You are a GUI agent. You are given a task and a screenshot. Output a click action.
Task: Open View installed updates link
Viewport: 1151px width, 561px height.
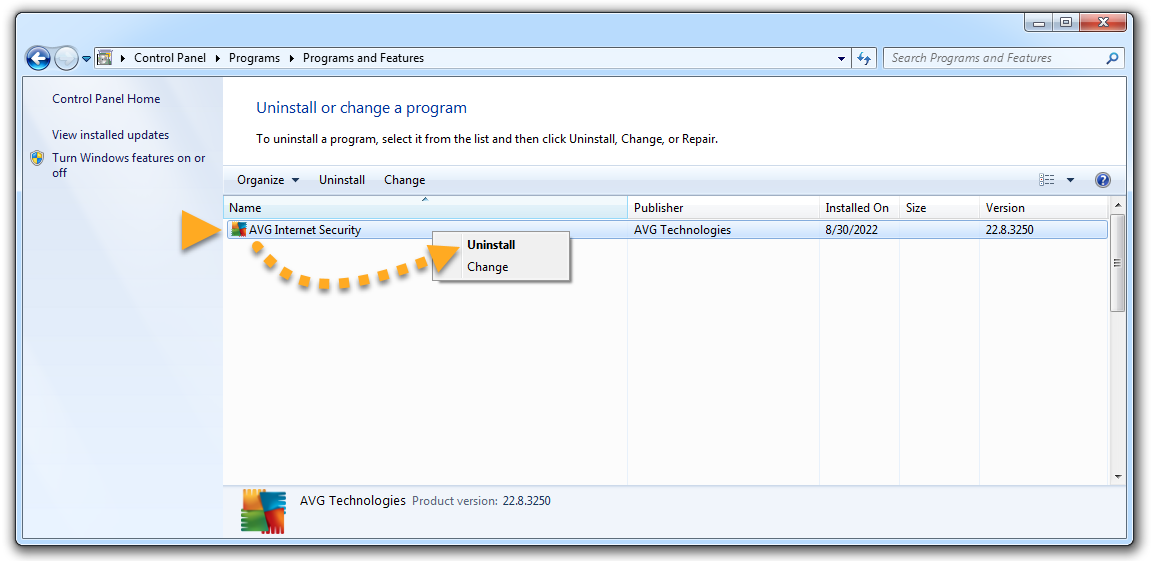click(x=110, y=135)
